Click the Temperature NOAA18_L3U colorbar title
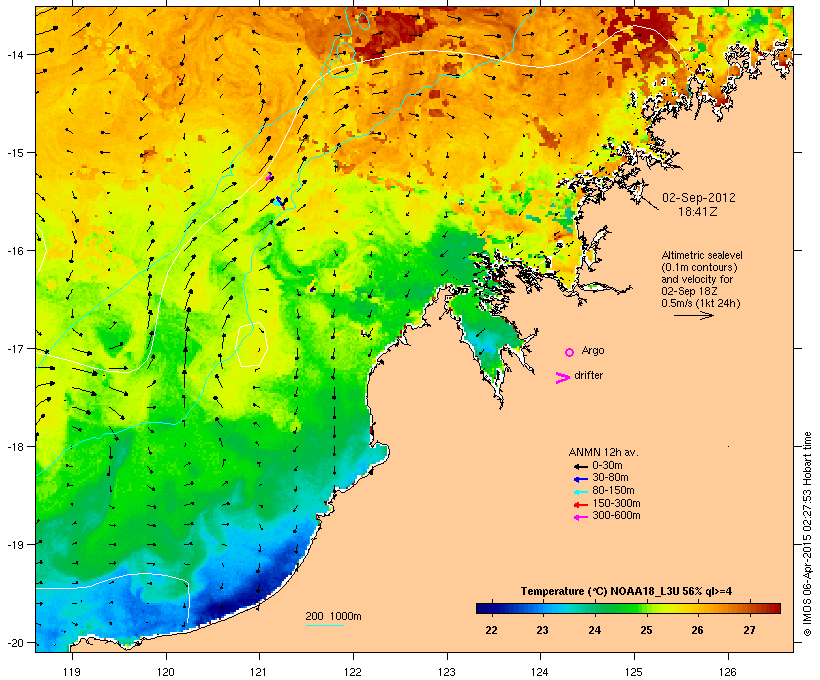 coord(626,592)
